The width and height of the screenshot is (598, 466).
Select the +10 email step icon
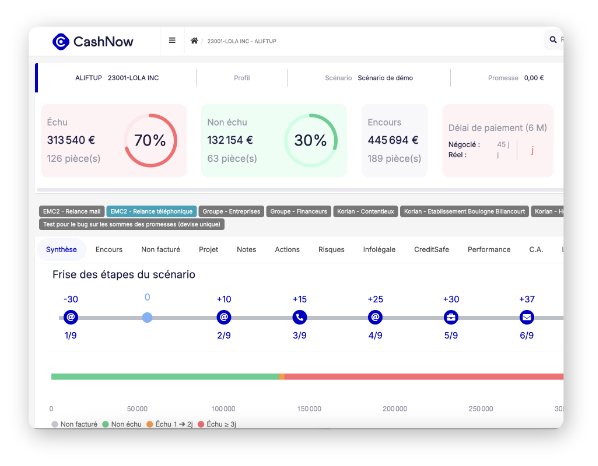pyautogui.click(x=224, y=317)
